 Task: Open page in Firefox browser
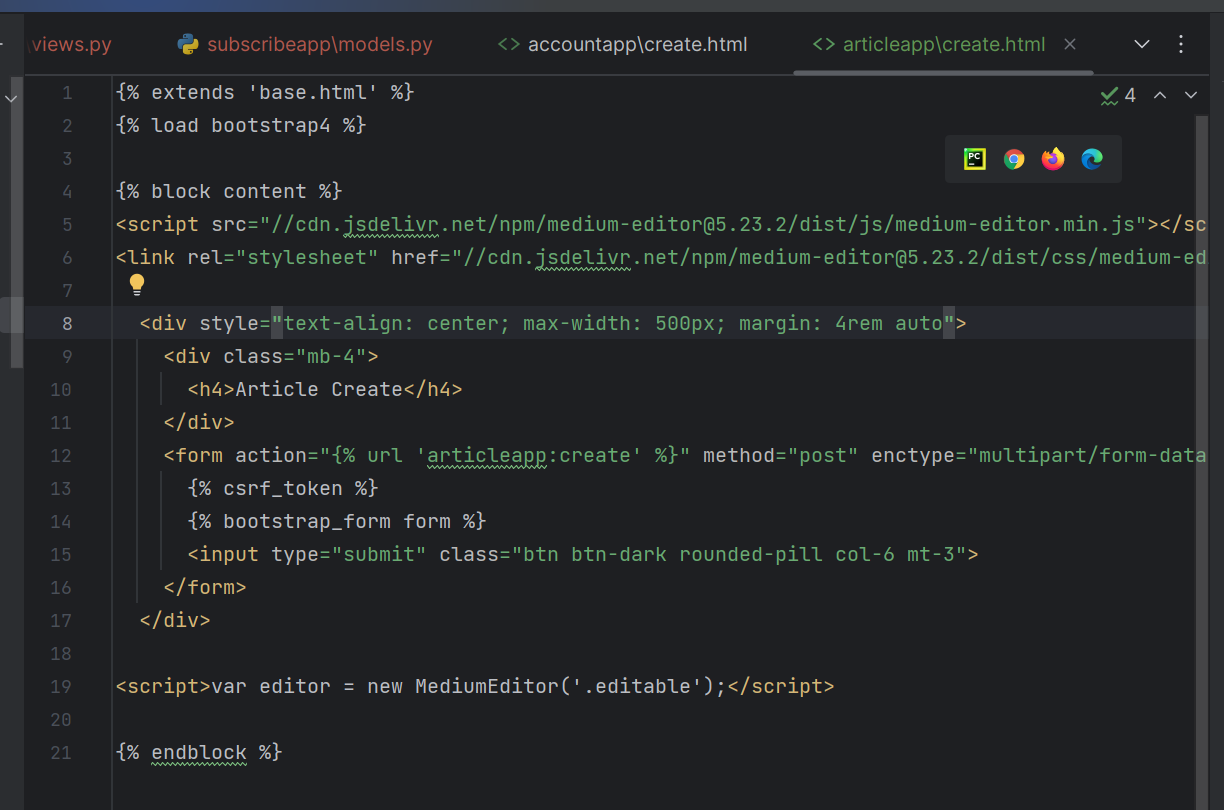[1053, 159]
